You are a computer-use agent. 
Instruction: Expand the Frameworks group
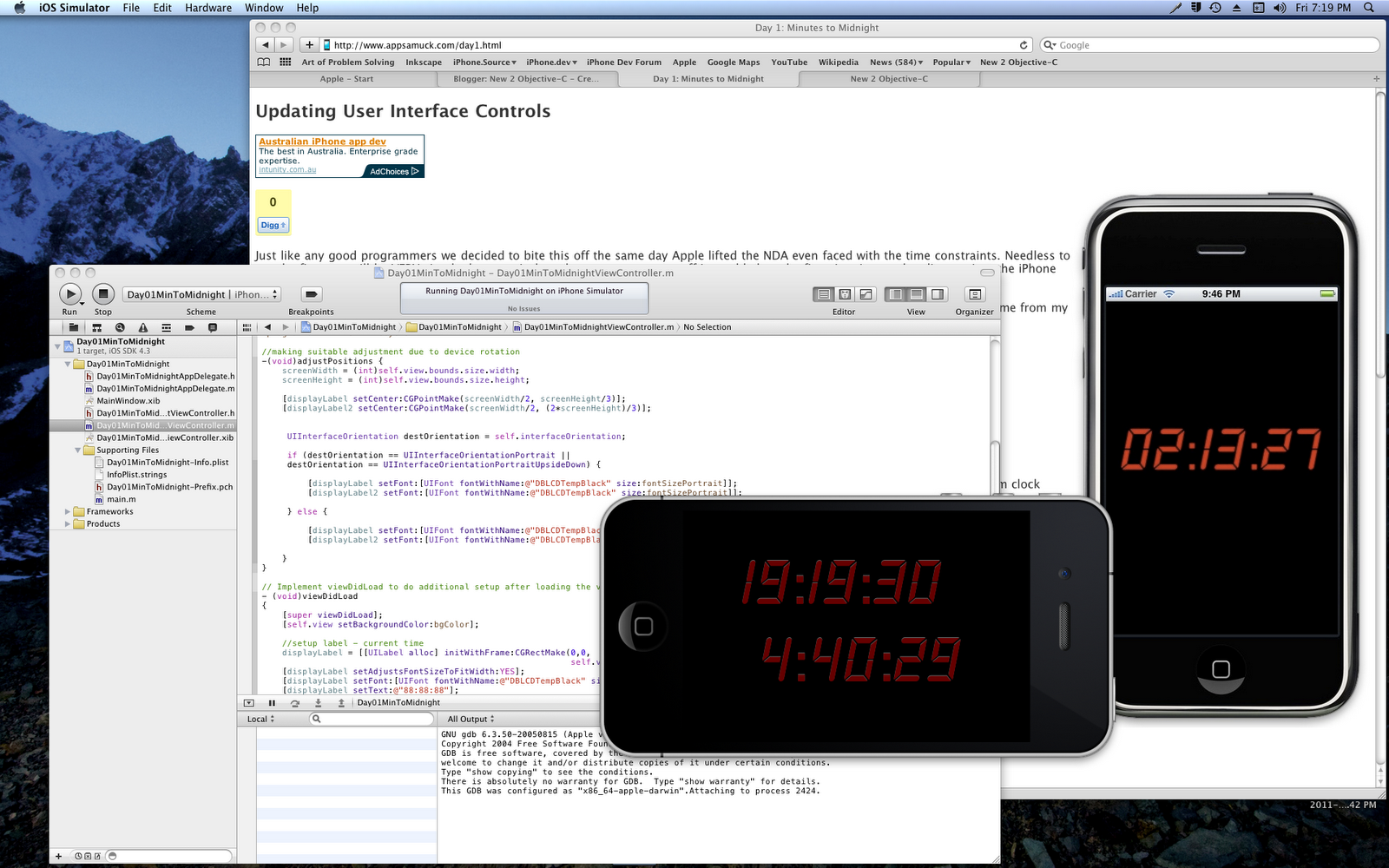[x=68, y=511]
